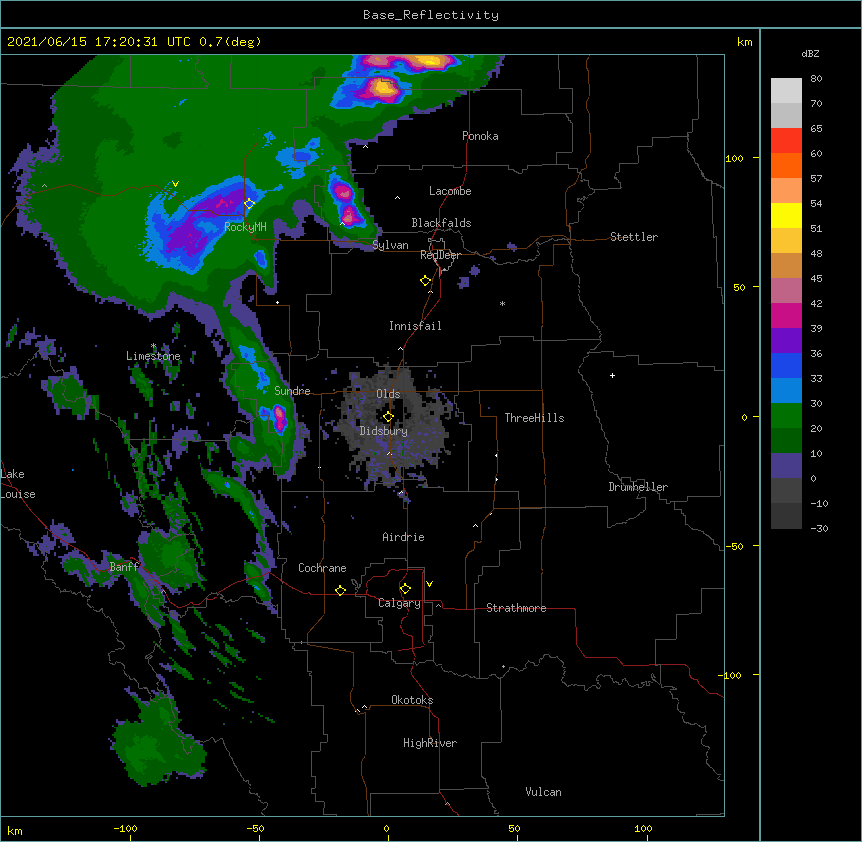Click the dark blue 36-33 dBZ swatch
Screen dimensions: 862x842
(x=786, y=365)
